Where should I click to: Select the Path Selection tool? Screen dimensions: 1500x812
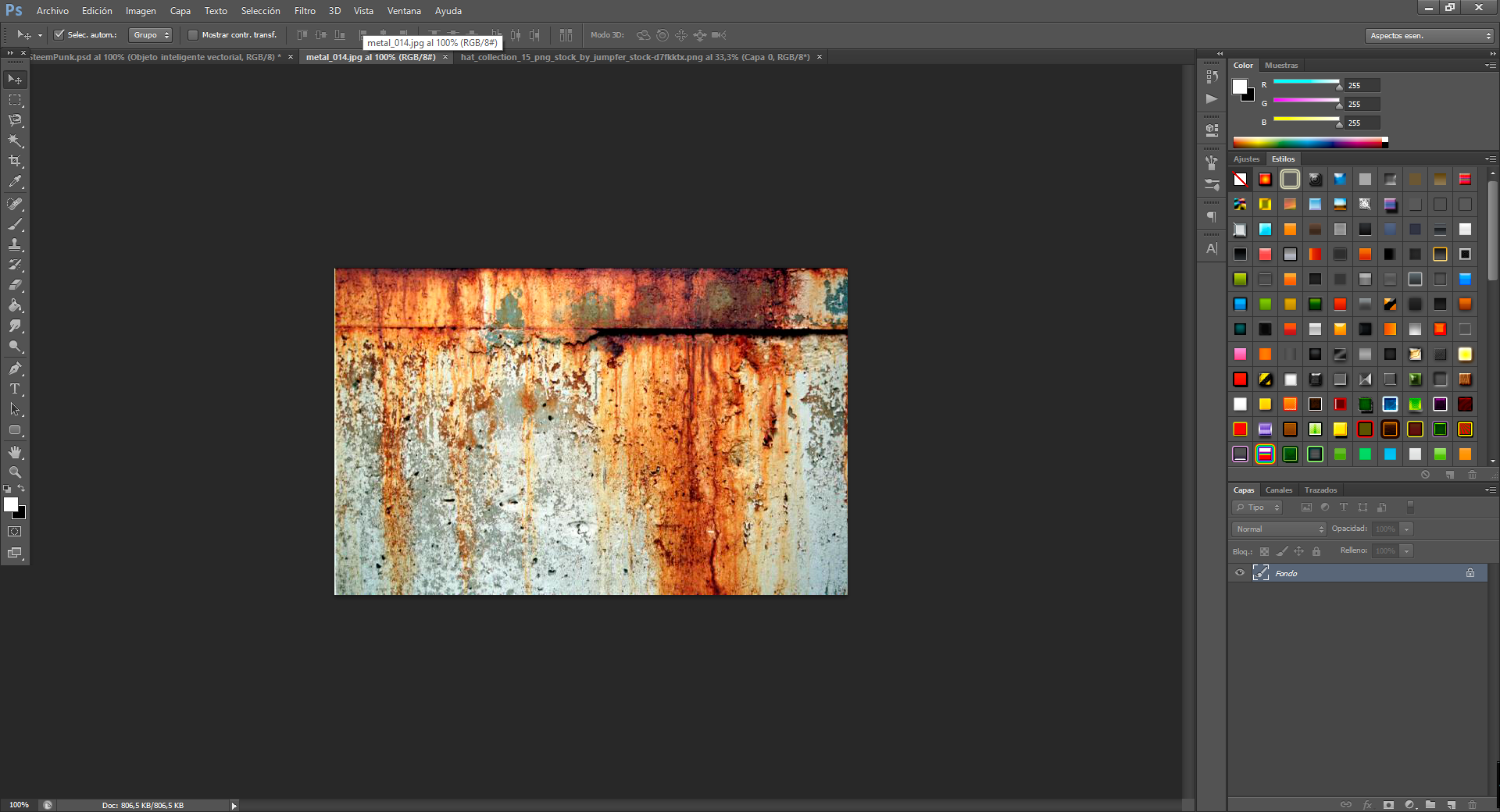[15, 409]
